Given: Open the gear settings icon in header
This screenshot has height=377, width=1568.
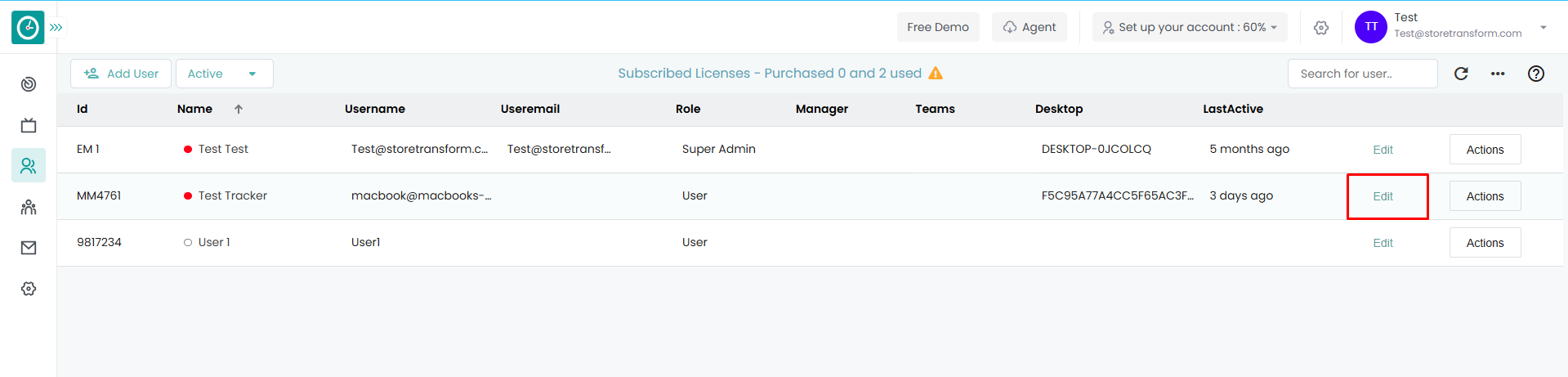Looking at the screenshot, I should pos(1321,28).
